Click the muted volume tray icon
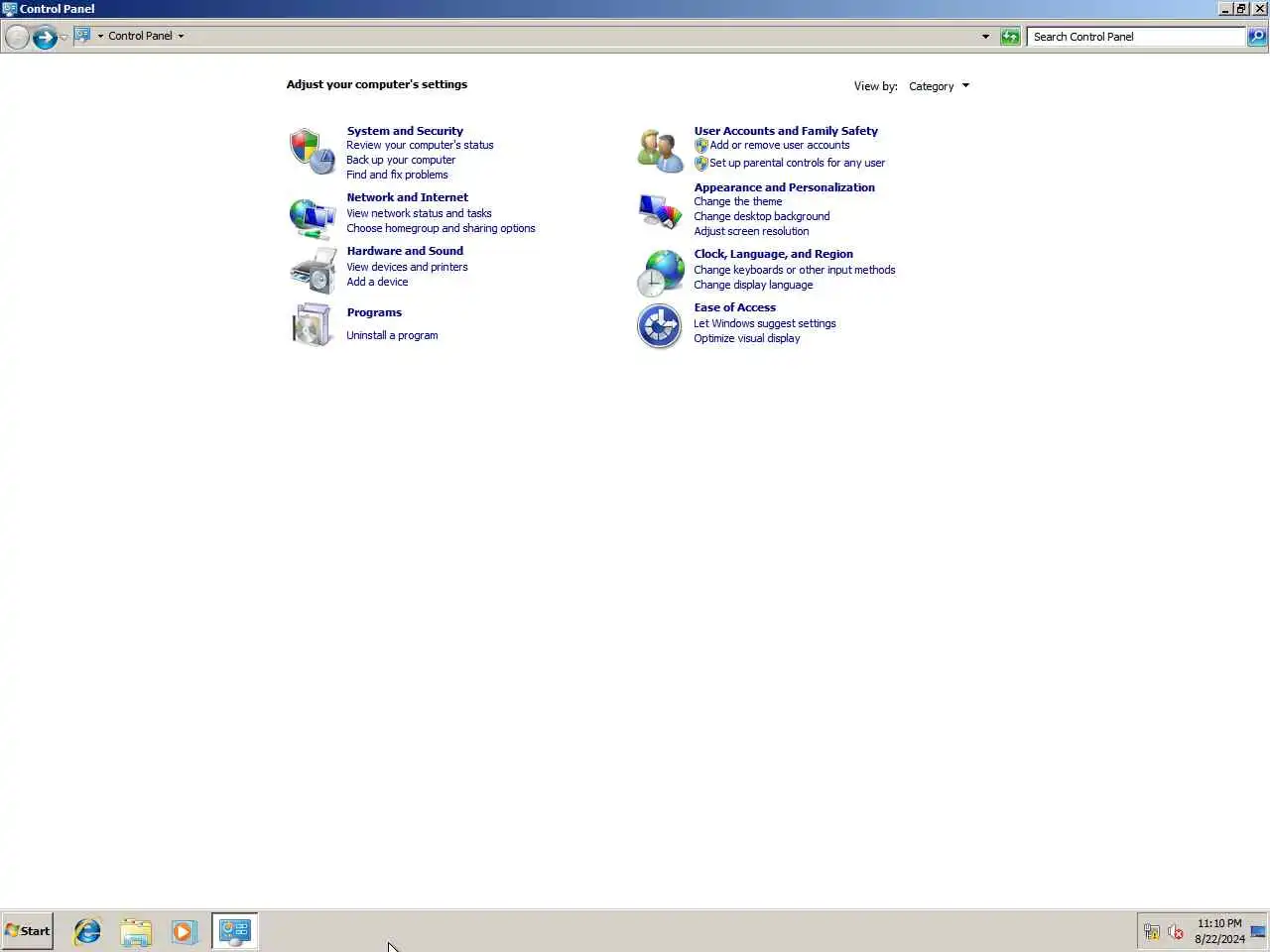The height and width of the screenshot is (952, 1270). click(x=1175, y=931)
